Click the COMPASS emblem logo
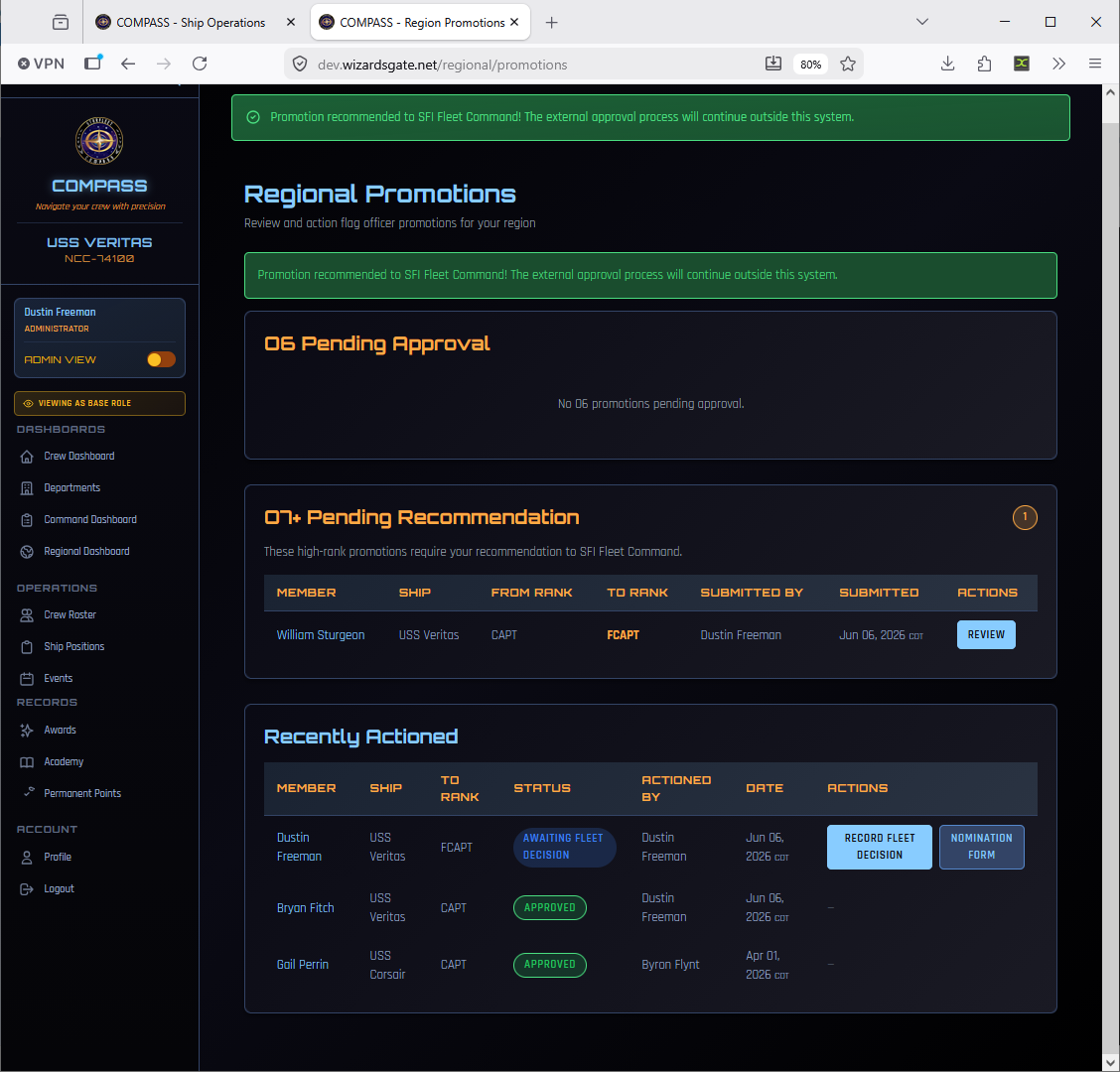1120x1072 pixels. click(x=99, y=141)
